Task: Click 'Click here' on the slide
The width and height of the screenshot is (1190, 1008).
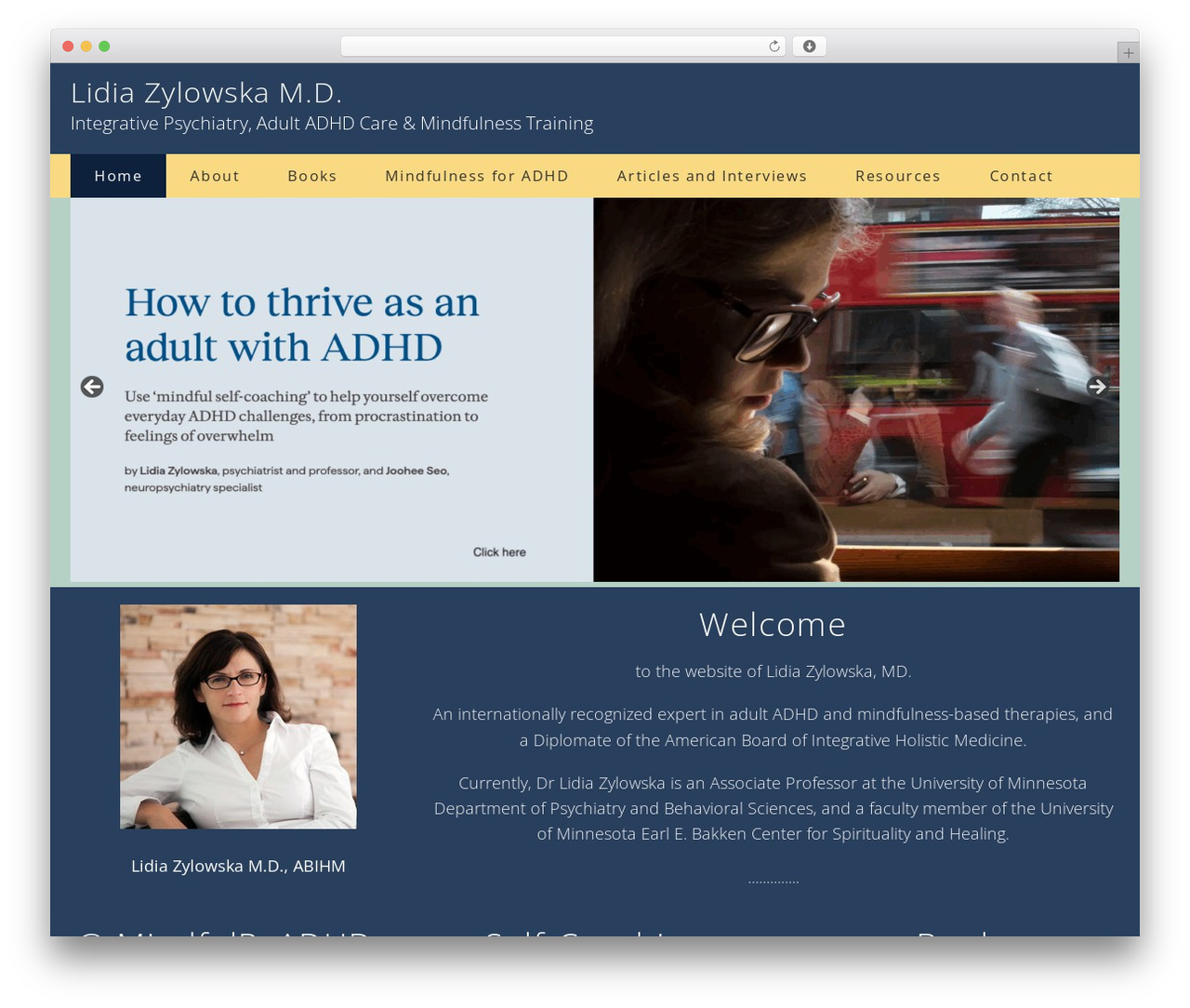Action: pyautogui.click(x=499, y=552)
